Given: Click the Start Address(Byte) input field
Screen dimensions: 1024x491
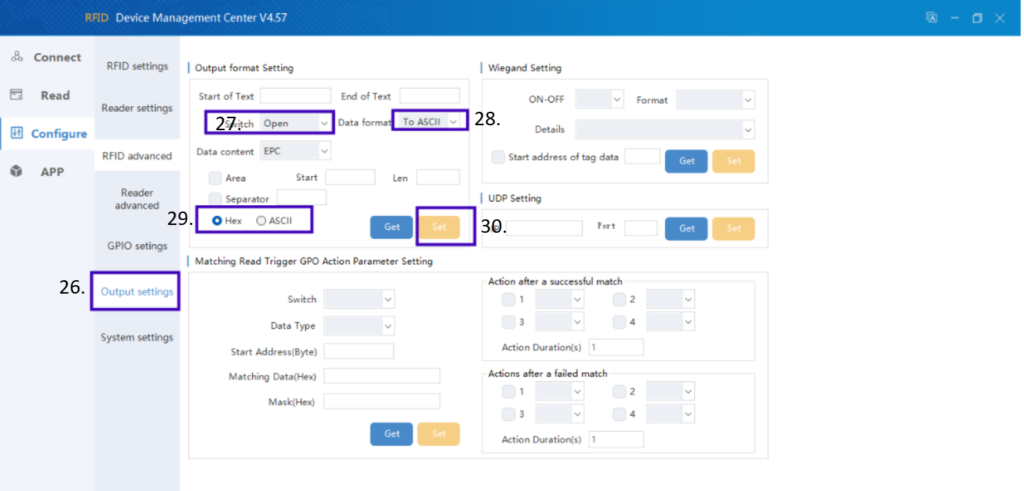Looking at the screenshot, I should (359, 351).
